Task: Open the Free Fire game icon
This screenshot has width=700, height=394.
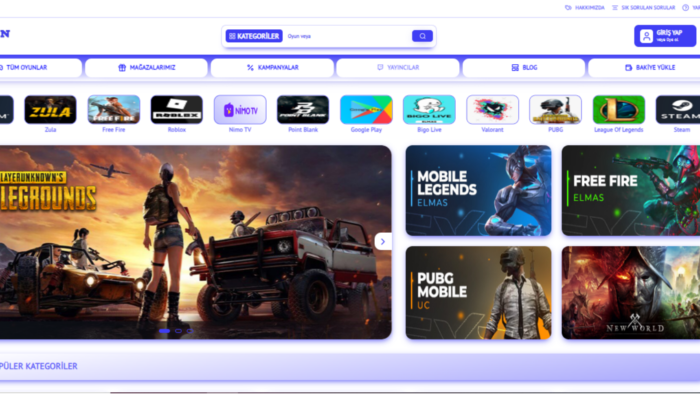Action: pos(114,109)
